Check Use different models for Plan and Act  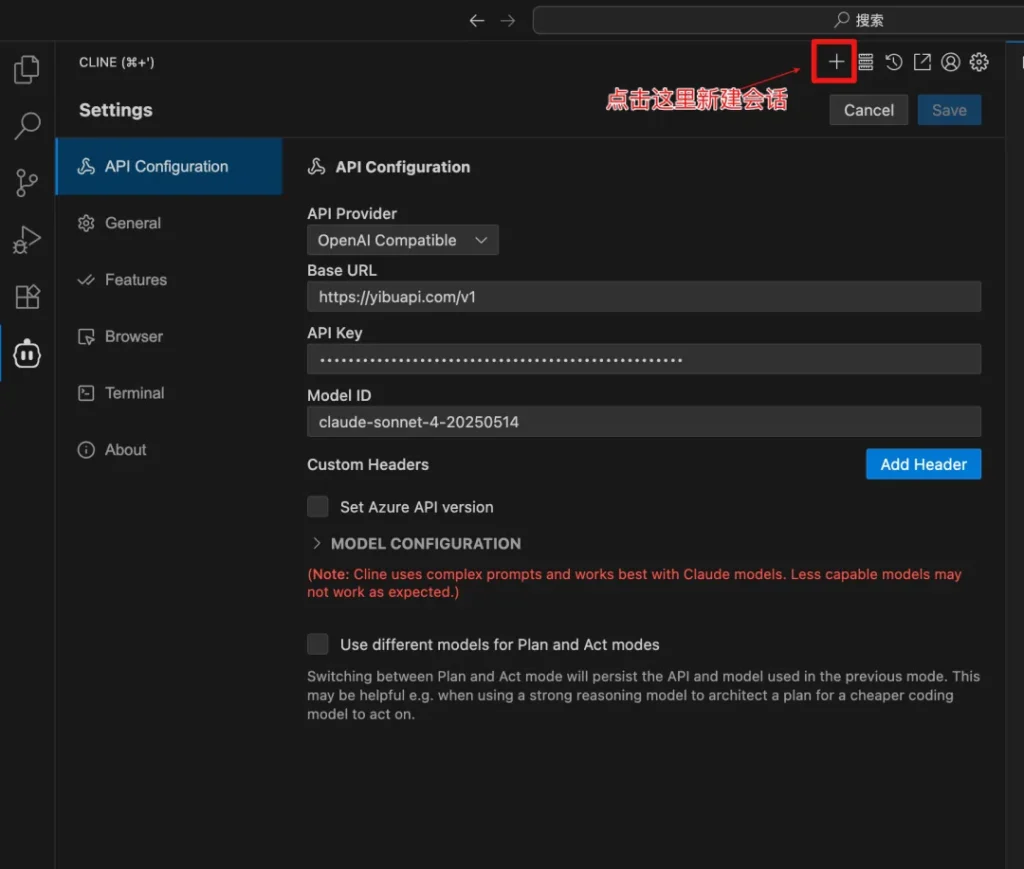[x=318, y=644]
